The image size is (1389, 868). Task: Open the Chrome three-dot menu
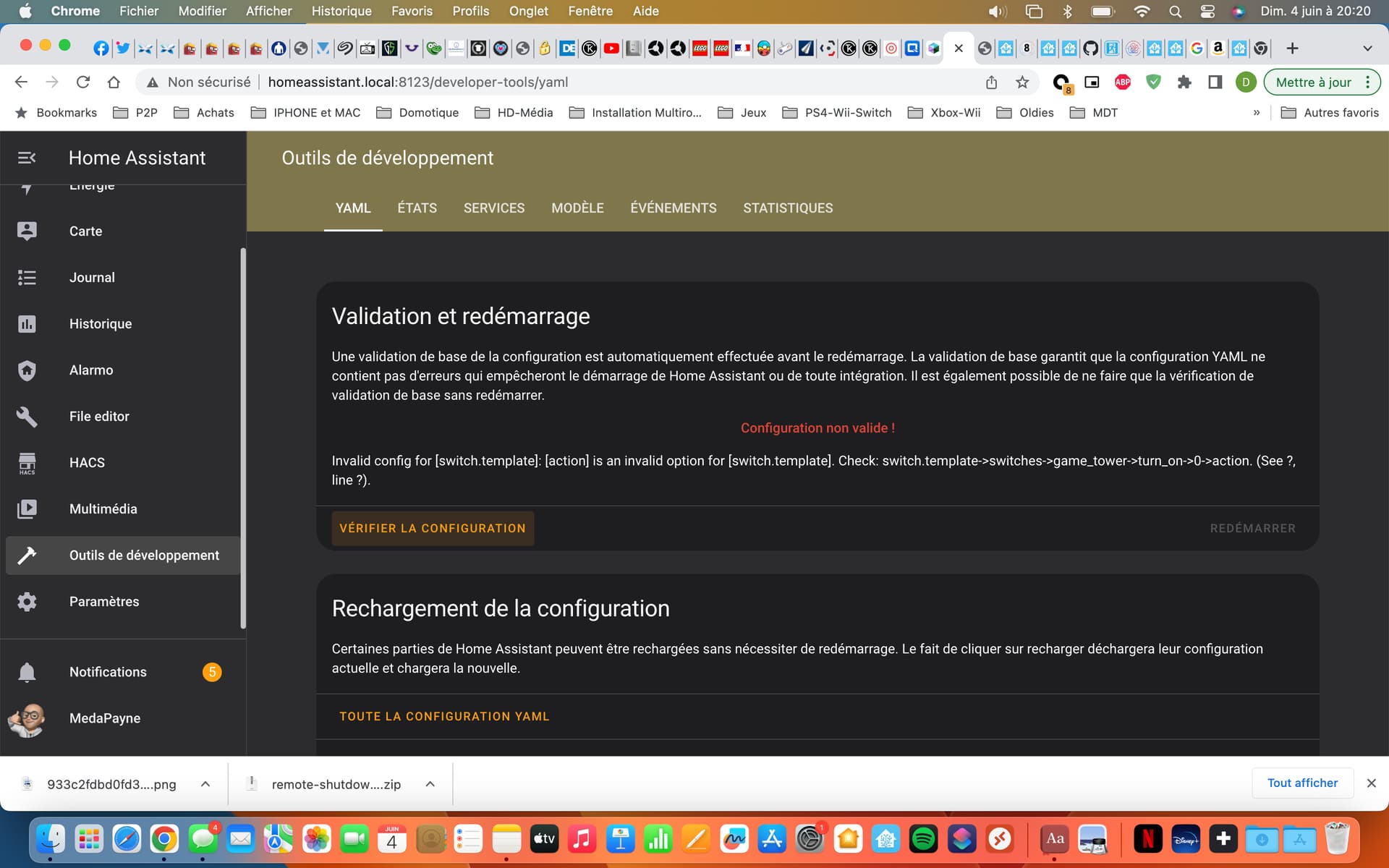click(1367, 82)
